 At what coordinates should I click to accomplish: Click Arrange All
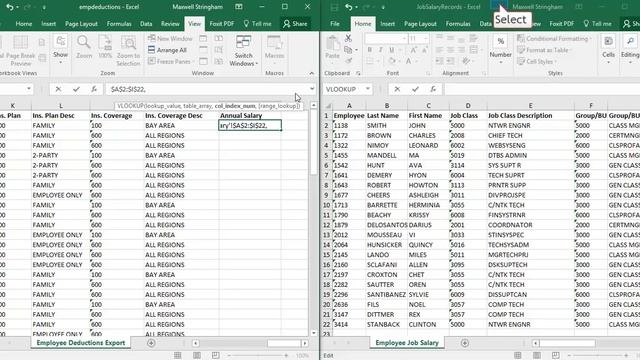[x=167, y=50]
